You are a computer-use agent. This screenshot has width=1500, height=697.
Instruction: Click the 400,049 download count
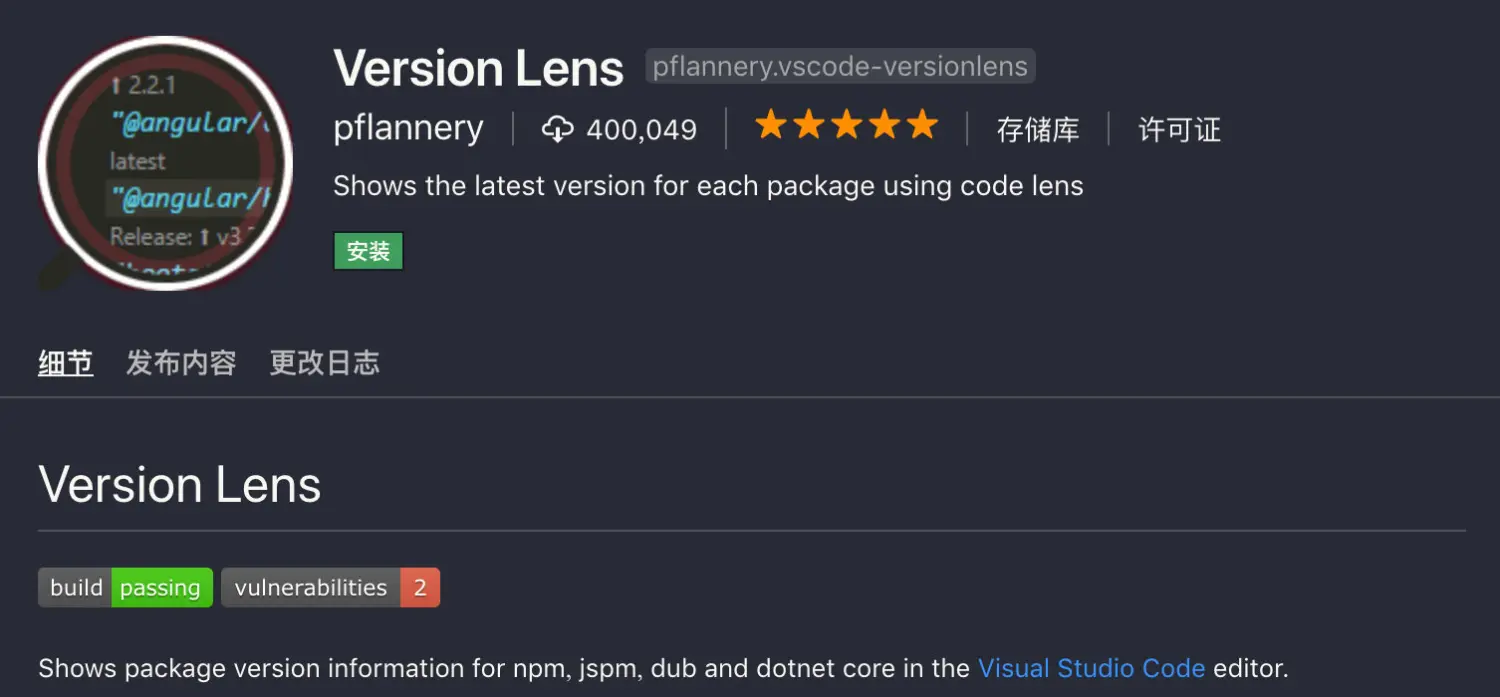click(642, 128)
